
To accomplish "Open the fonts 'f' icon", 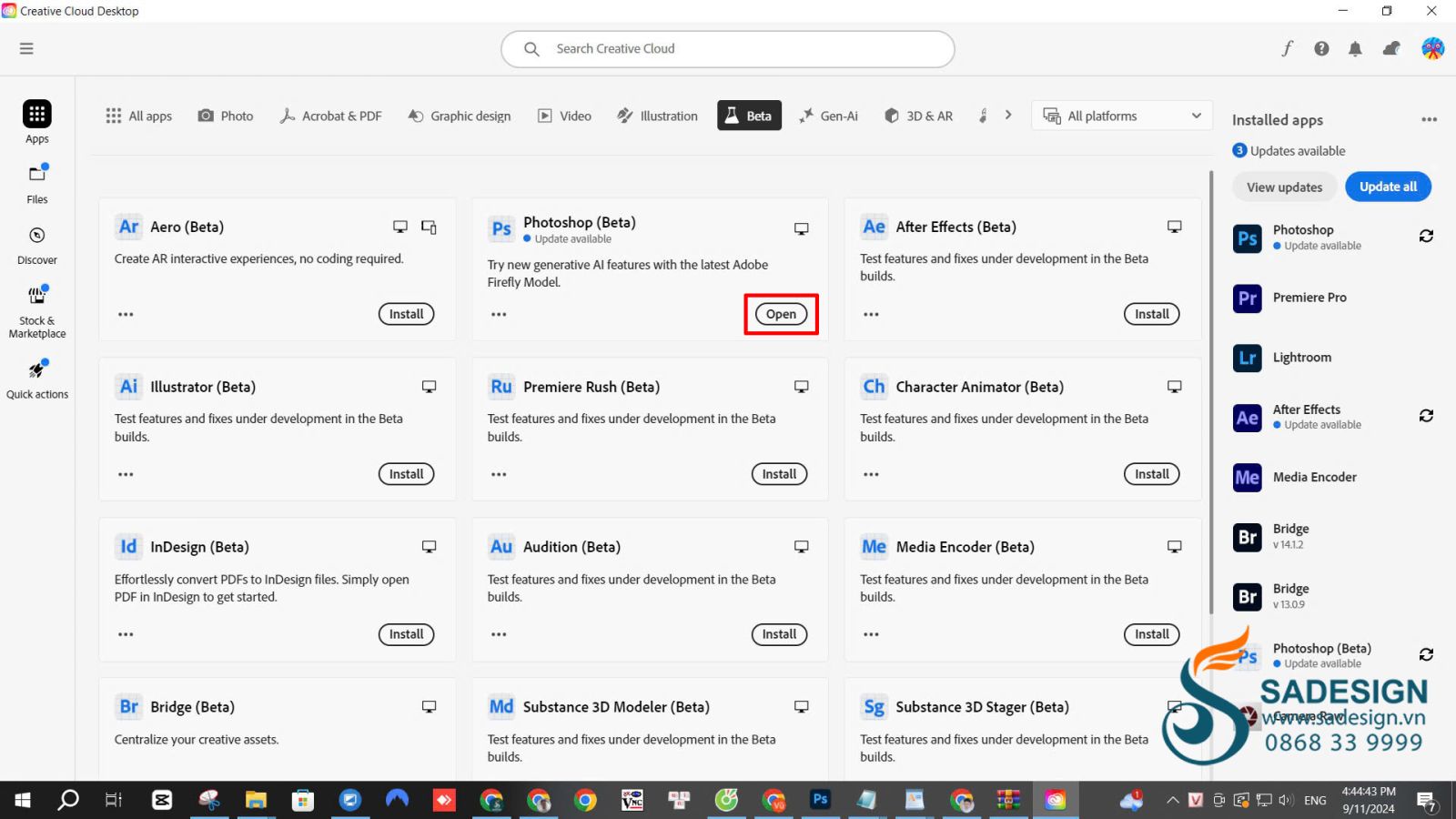I will pos(1288,48).
